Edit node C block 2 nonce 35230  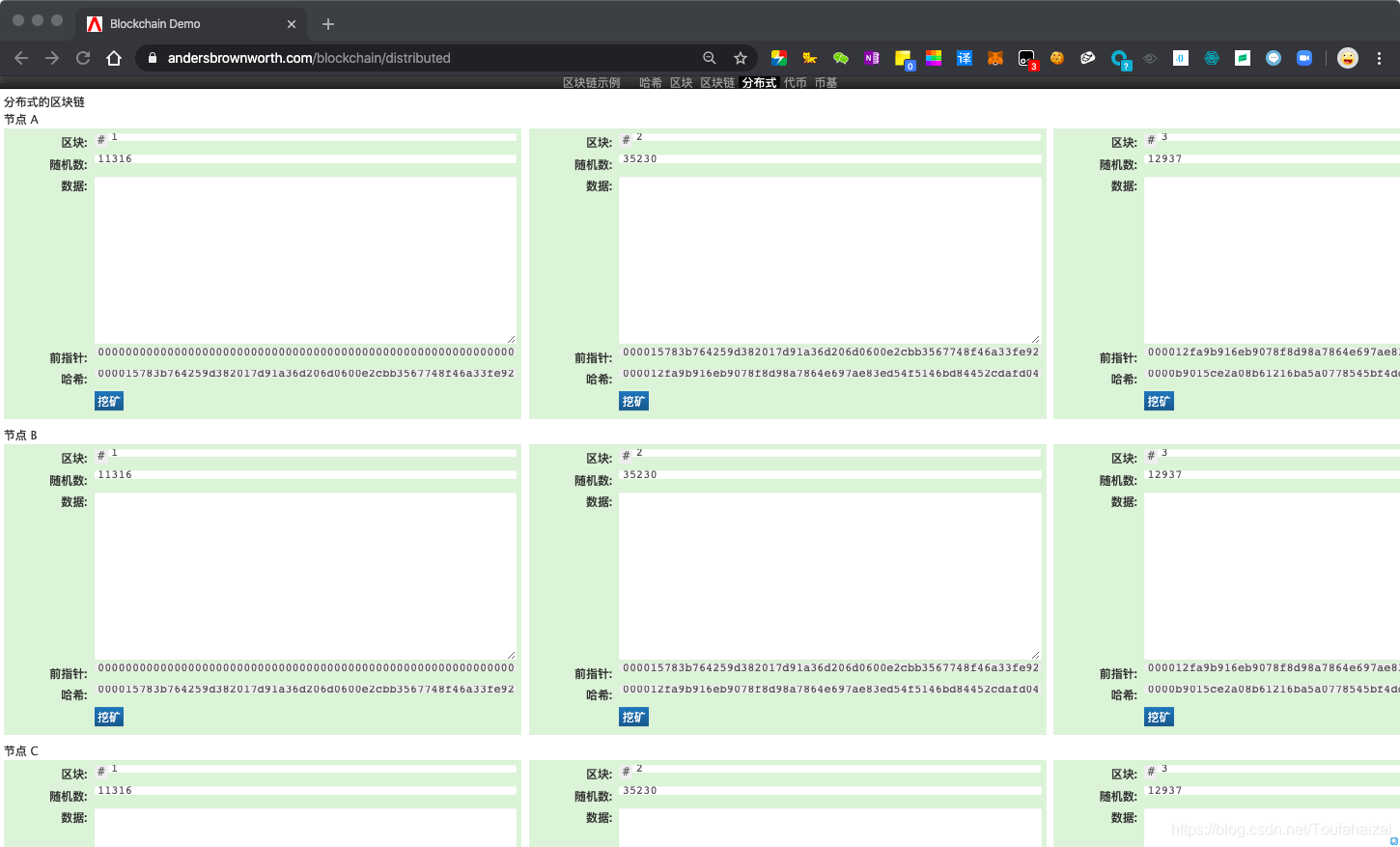click(x=830, y=790)
